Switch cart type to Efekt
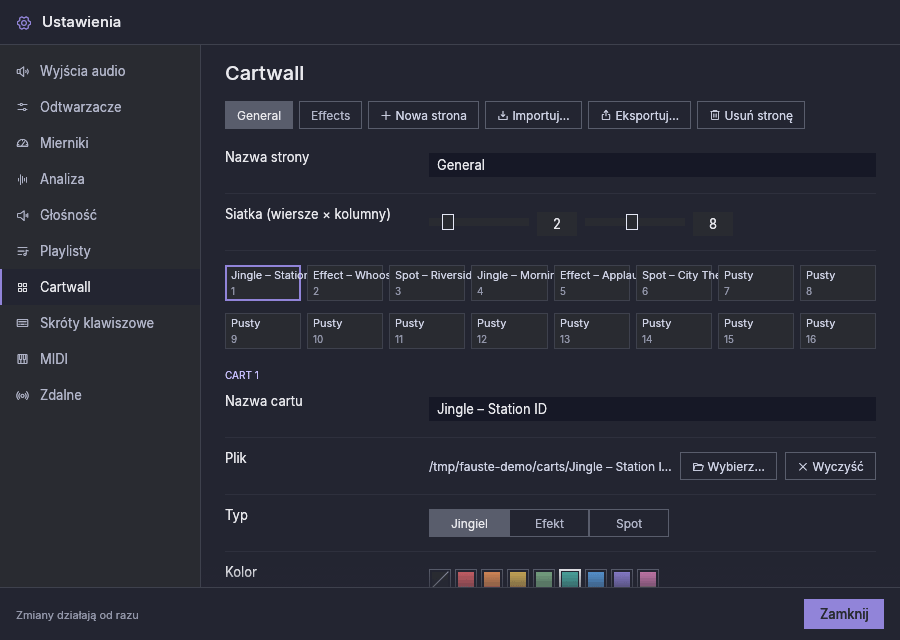Image resolution: width=900 pixels, height=640 pixels. tap(549, 523)
